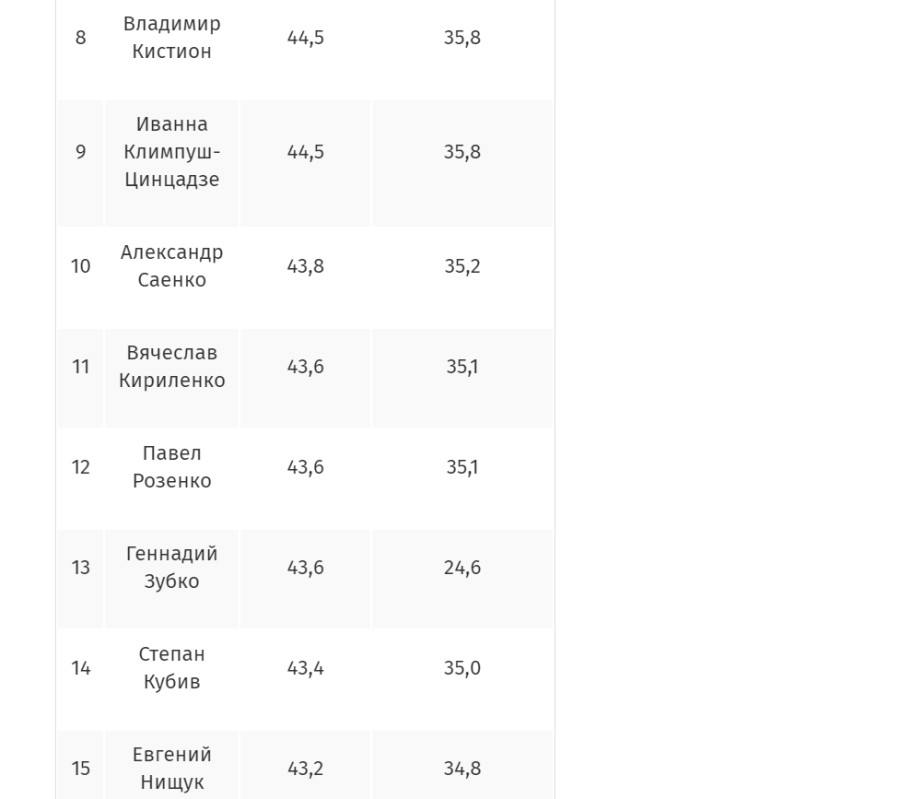Click the 24,6 value for Зубко
Viewport: 900px width, 799px height.
pos(462,568)
